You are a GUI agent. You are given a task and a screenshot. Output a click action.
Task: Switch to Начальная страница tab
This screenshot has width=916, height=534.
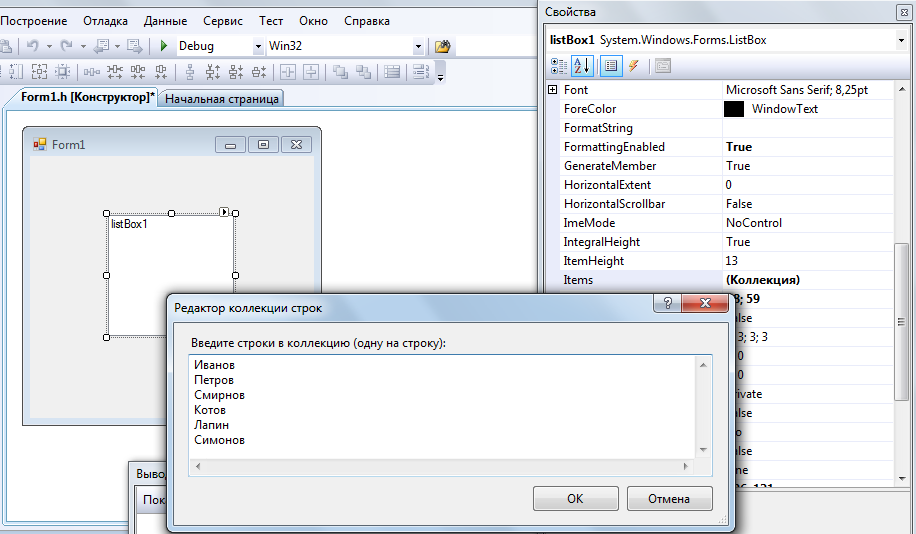click(221, 99)
